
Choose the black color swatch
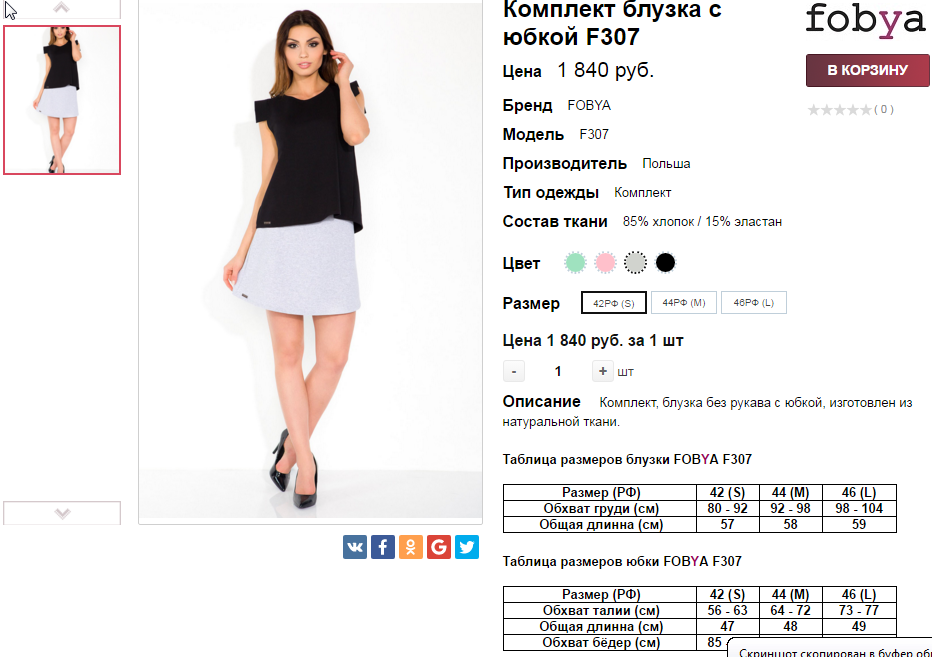click(665, 262)
